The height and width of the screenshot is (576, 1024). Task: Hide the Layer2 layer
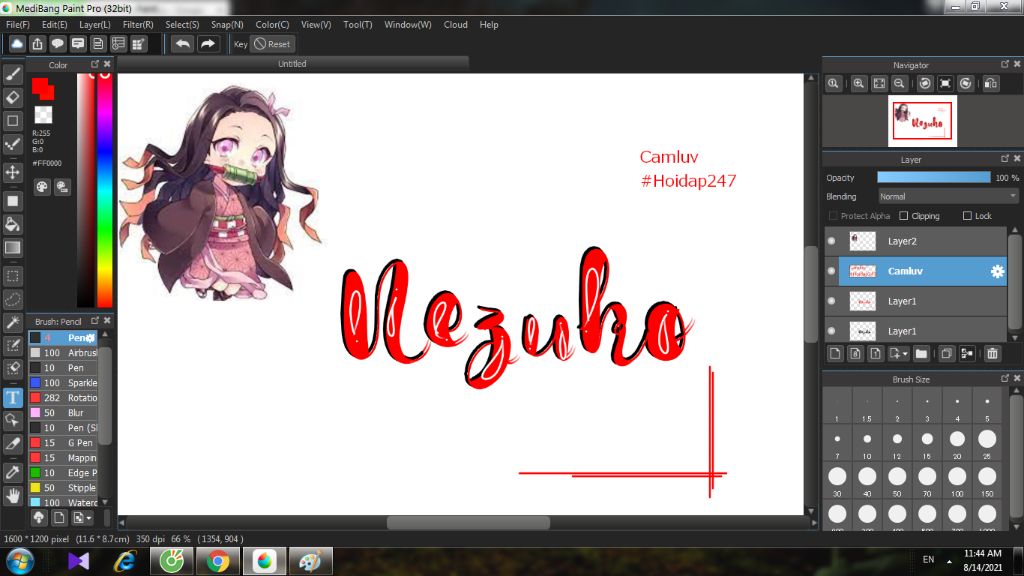coord(831,241)
